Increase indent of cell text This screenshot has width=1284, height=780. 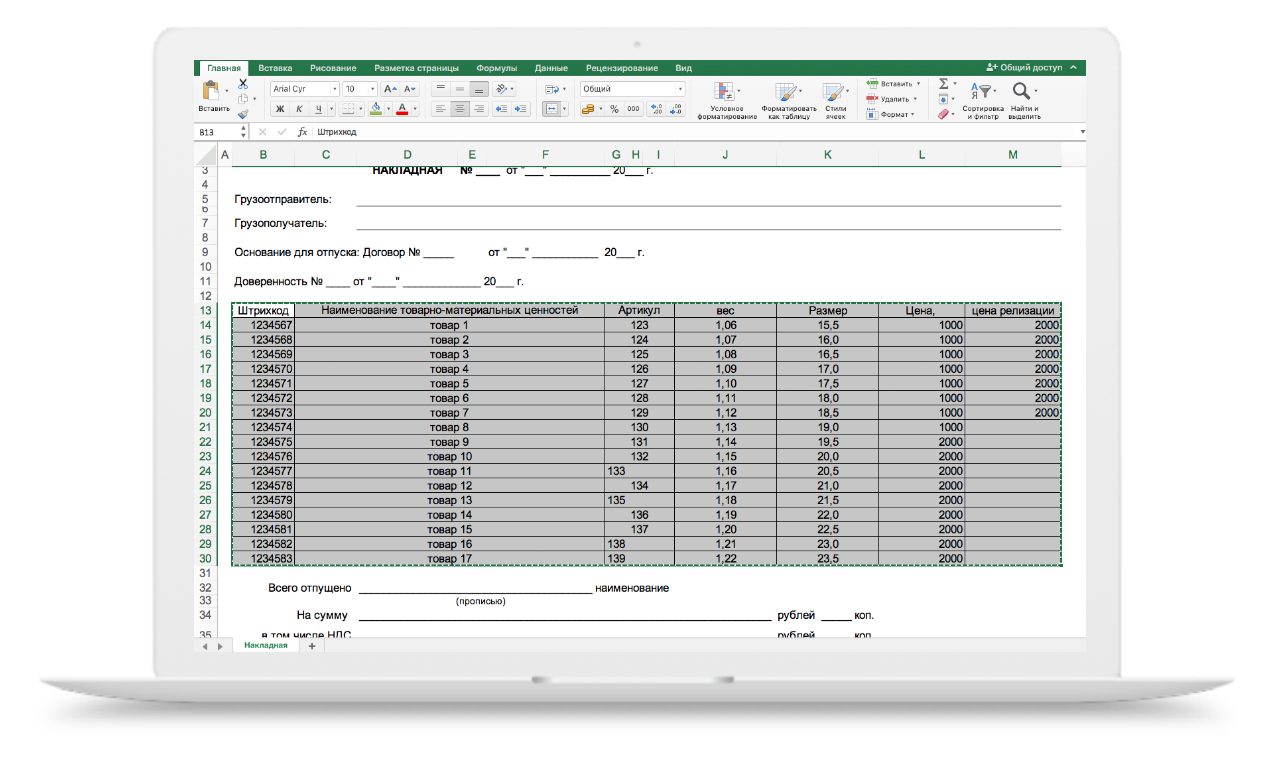(x=521, y=109)
